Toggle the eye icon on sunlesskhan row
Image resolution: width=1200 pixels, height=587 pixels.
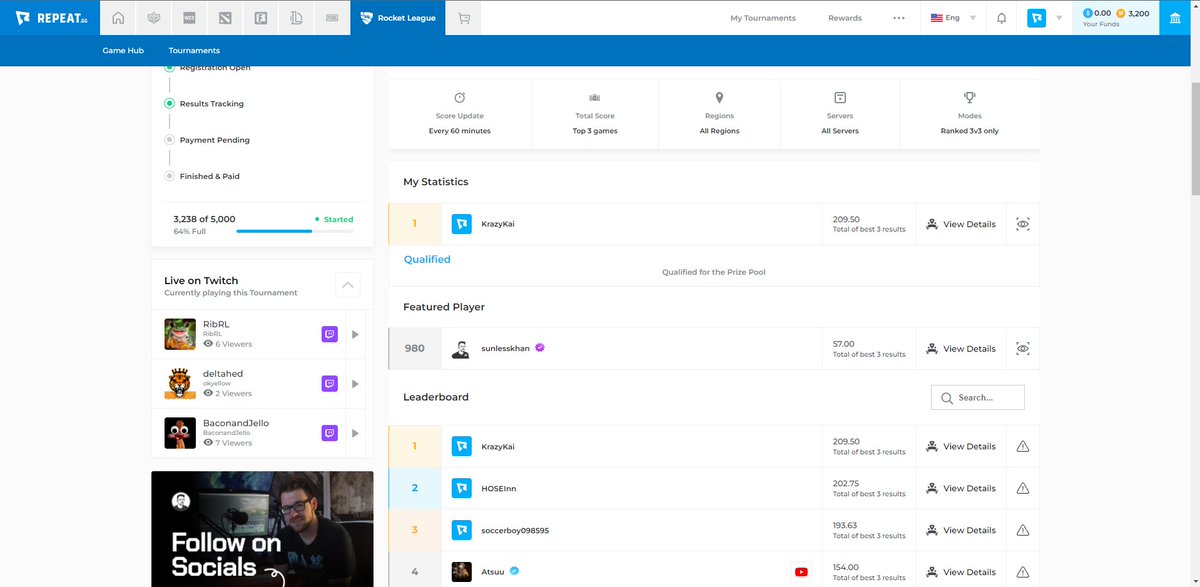(x=1022, y=348)
